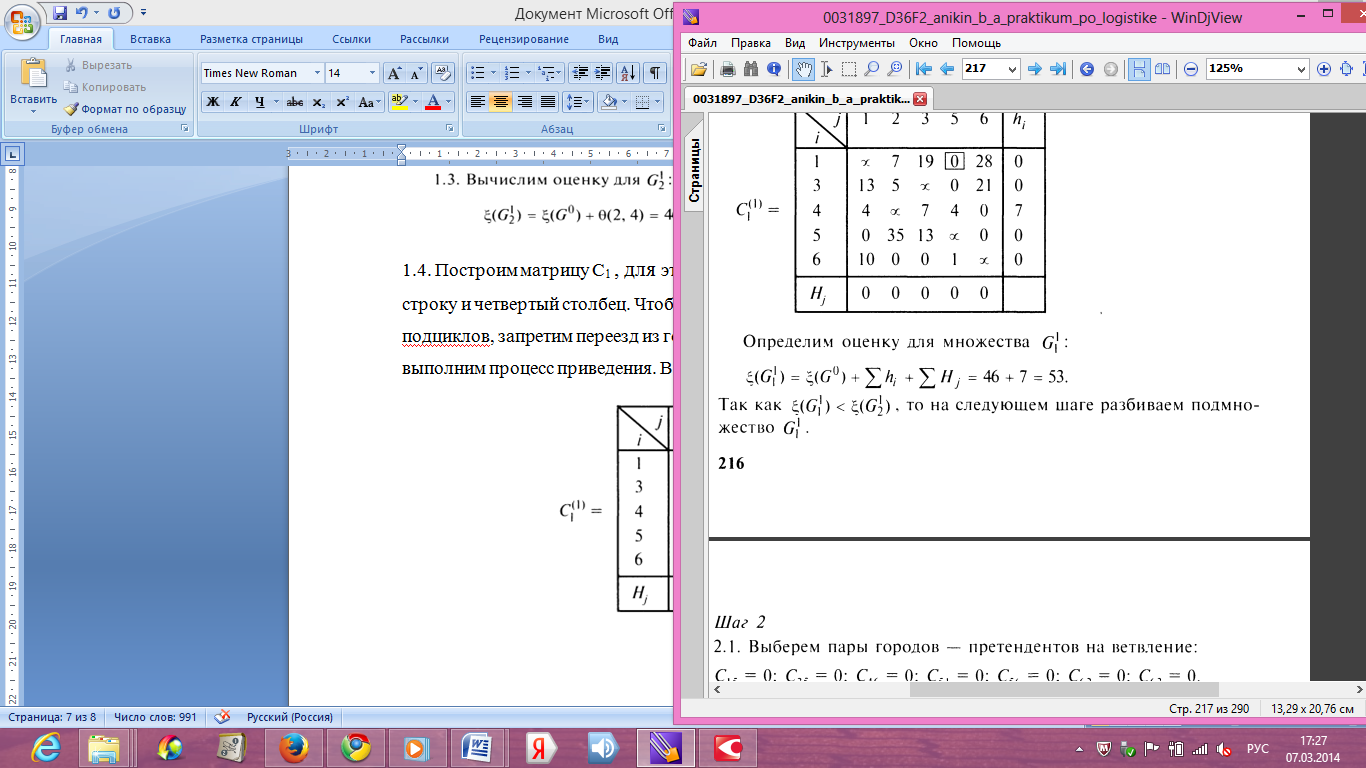This screenshot has height=768, width=1366.
Task: Increase paragraph indent
Action: (603, 73)
